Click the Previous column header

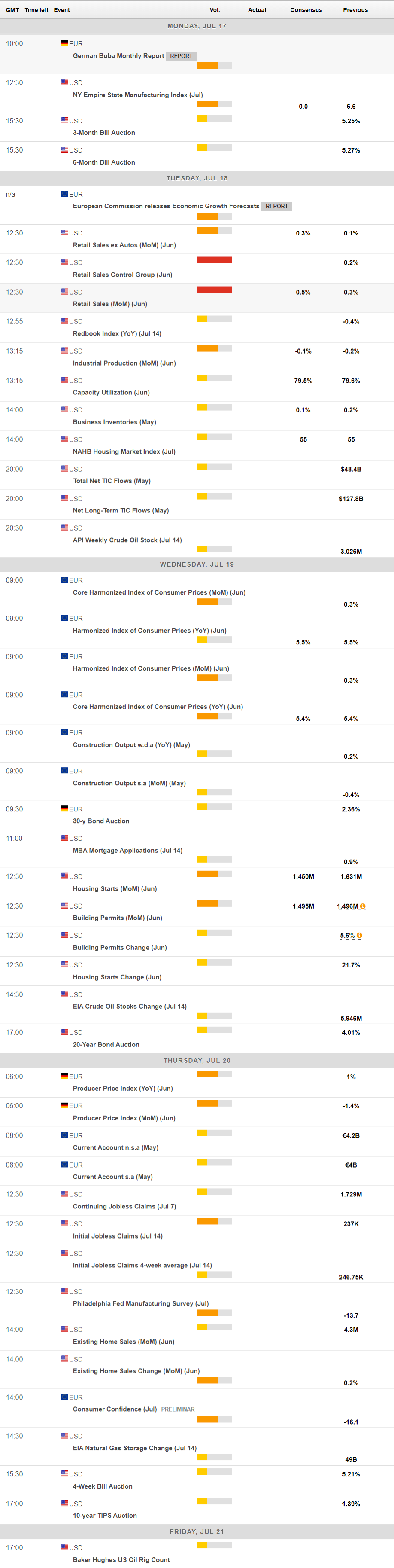[x=355, y=10]
